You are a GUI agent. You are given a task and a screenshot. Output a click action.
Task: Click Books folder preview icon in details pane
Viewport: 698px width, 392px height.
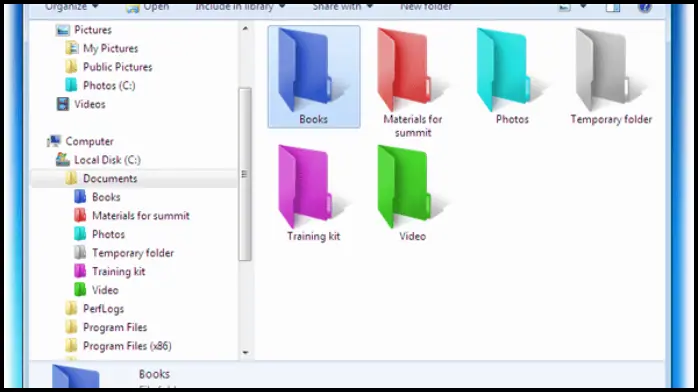(x=76, y=376)
